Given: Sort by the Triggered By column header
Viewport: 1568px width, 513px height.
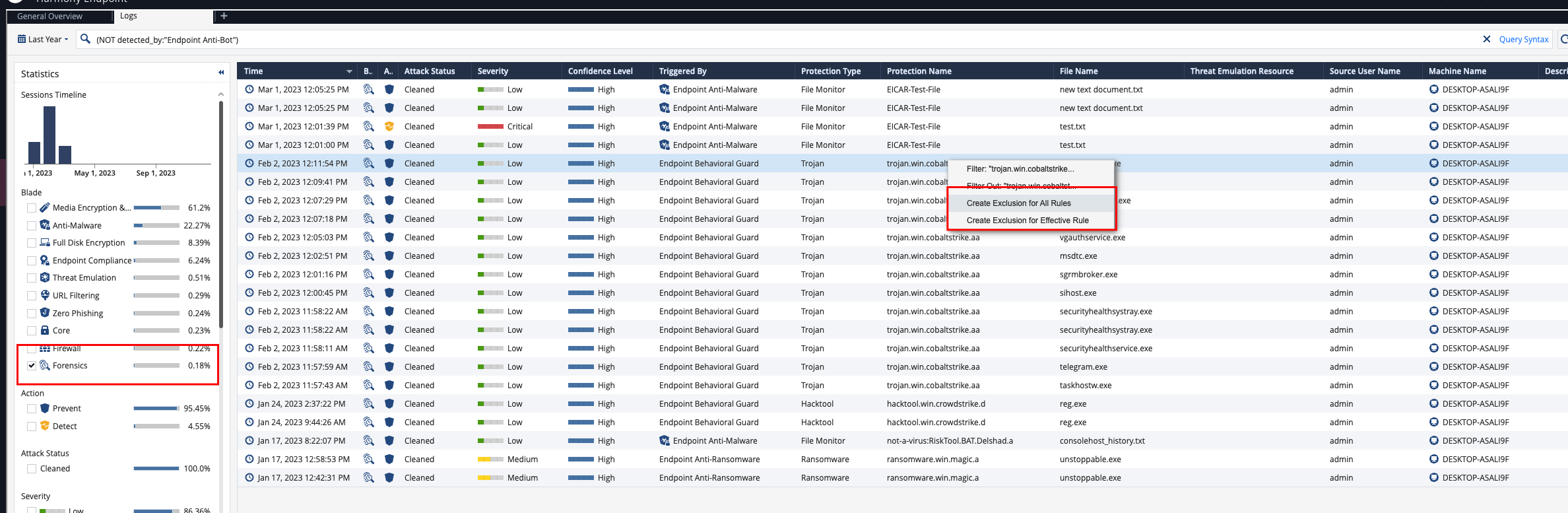Looking at the screenshot, I should 683,71.
